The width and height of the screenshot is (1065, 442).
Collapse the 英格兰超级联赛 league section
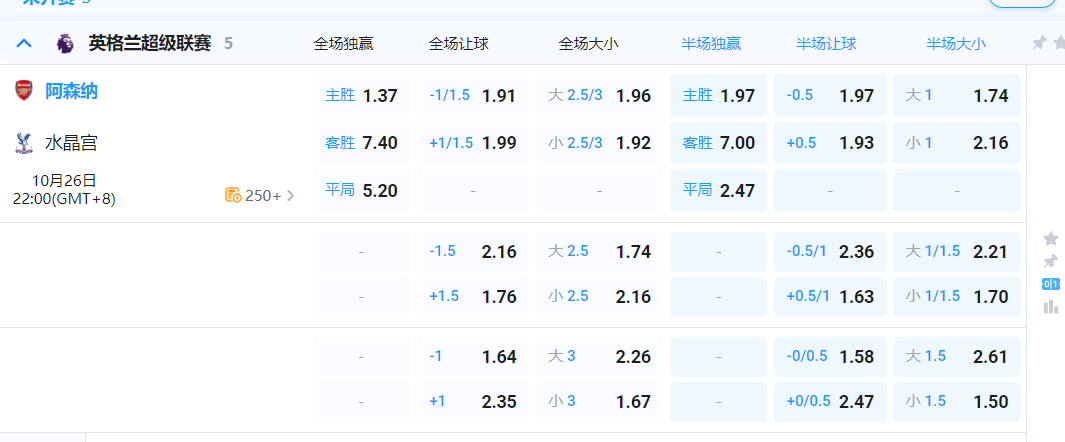click(25, 43)
